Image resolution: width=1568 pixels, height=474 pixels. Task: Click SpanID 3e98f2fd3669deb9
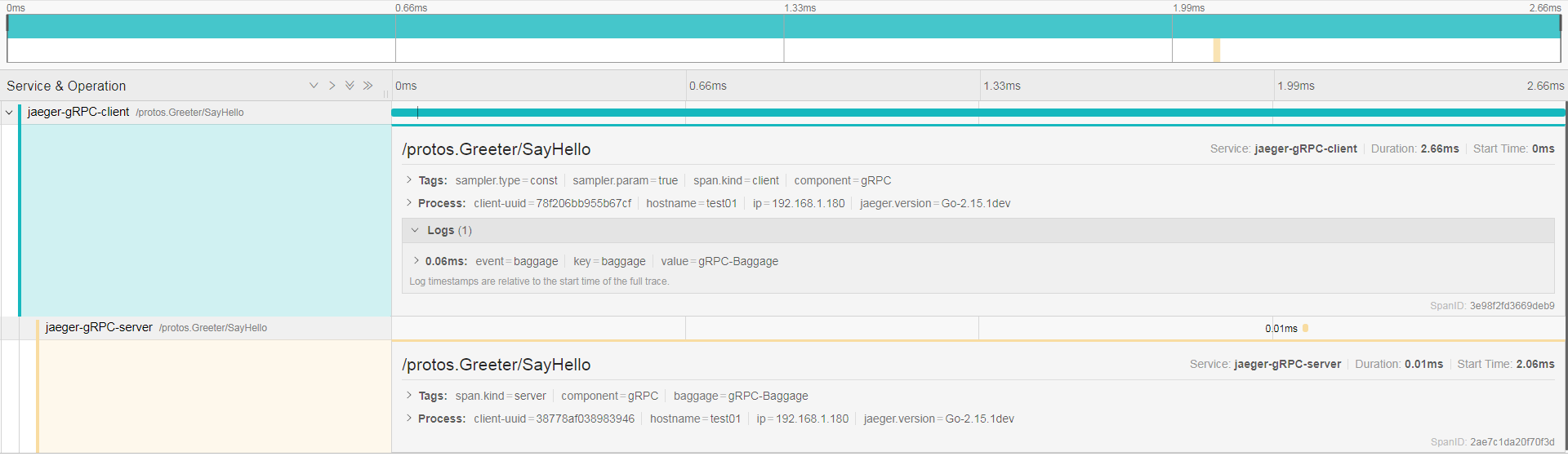[x=1492, y=306]
